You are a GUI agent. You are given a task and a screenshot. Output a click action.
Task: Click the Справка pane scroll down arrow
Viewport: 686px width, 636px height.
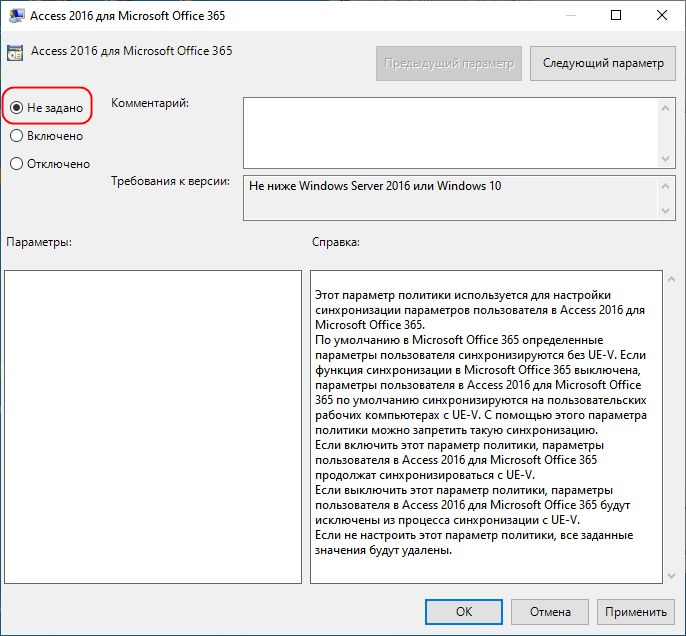click(672, 576)
